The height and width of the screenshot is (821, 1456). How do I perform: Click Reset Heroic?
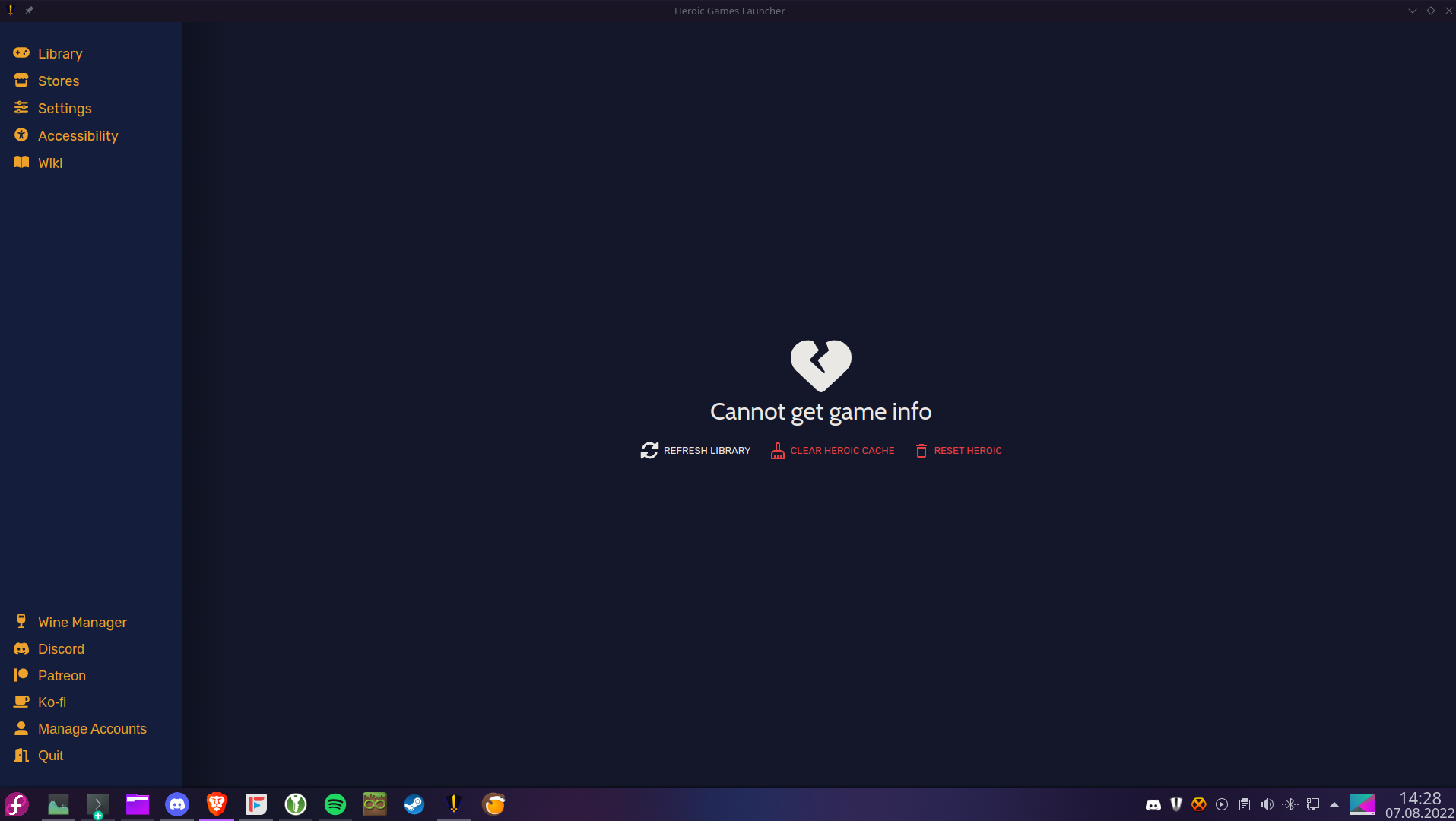(958, 450)
